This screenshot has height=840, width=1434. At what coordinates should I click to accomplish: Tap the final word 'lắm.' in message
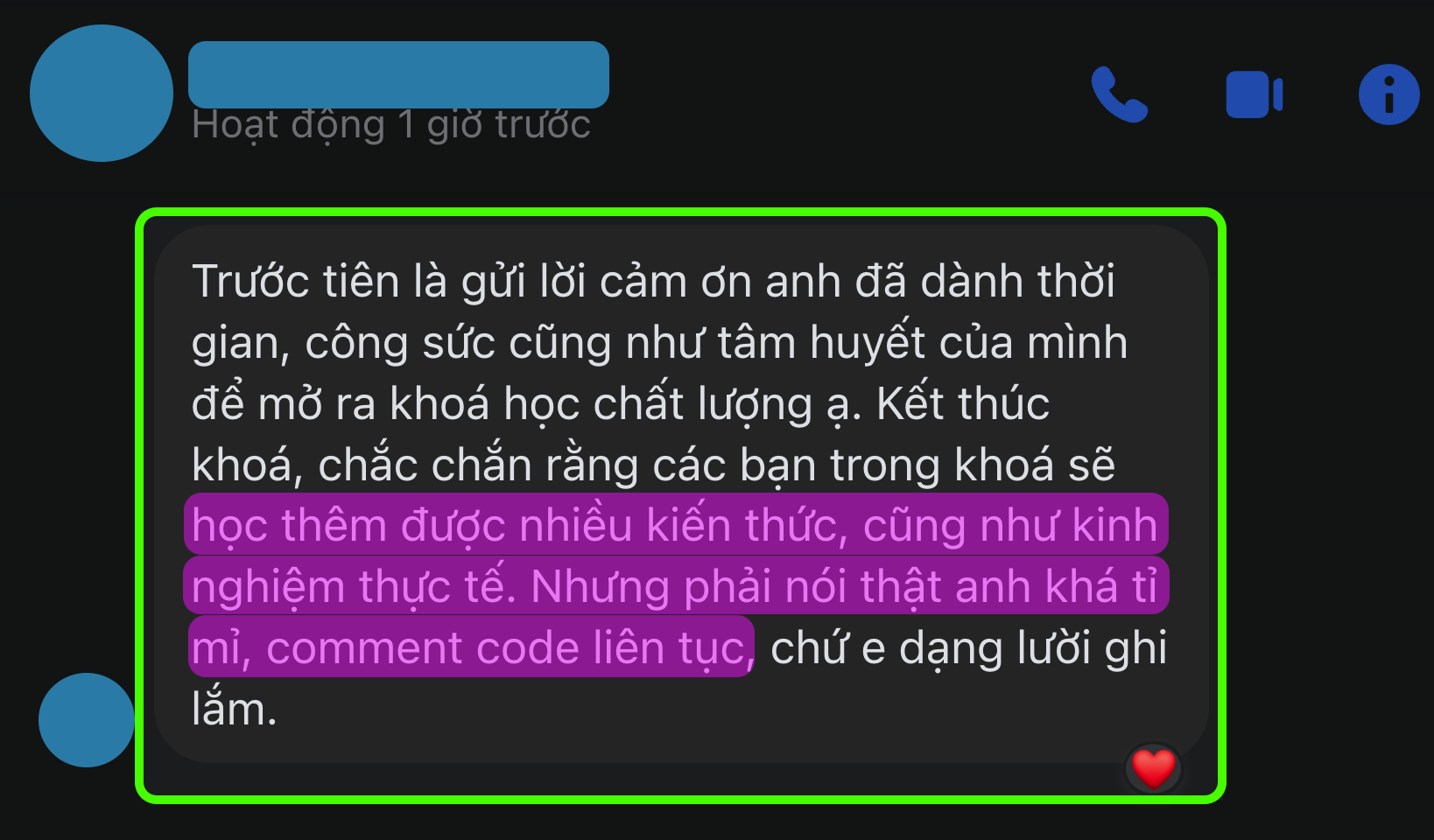coord(235,709)
